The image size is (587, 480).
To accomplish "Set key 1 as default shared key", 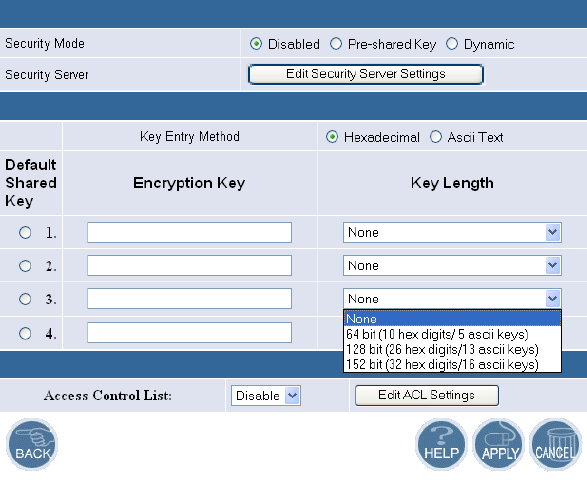I will pyautogui.click(x=25, y=233).
